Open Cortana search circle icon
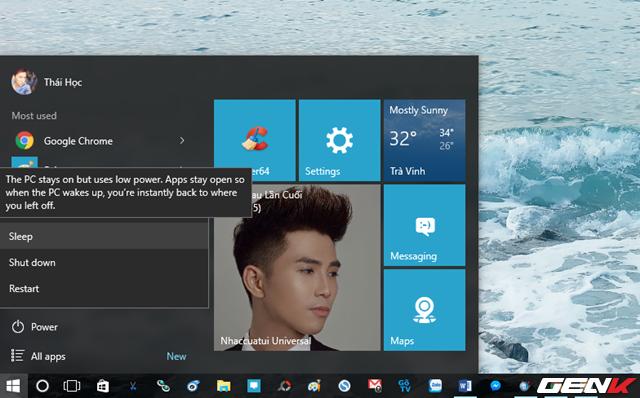 click(x=42, y=386)
